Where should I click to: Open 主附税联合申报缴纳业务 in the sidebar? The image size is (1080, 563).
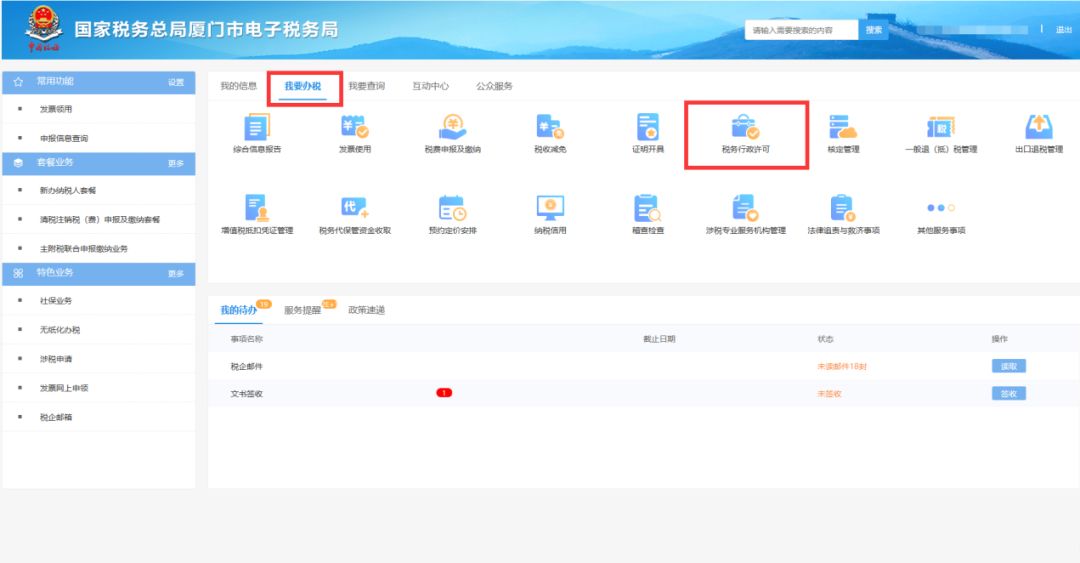pyautogui.click(x=83, y=249)
